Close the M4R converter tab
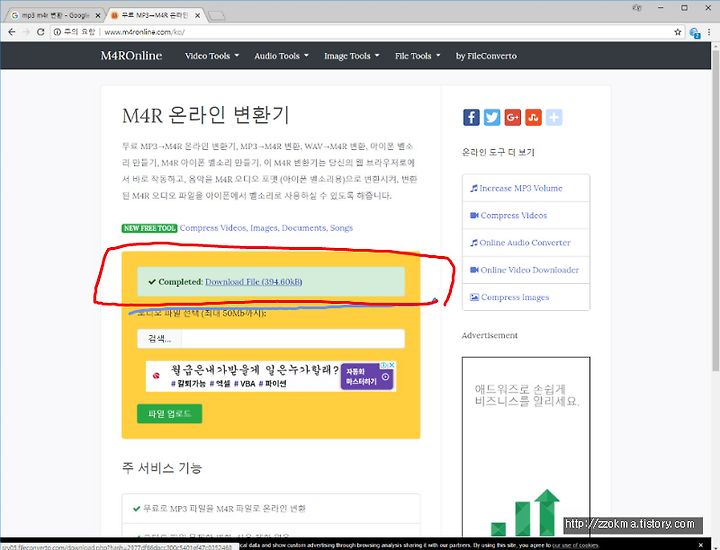This screenshot has height=550, width=720. [197, 15]
